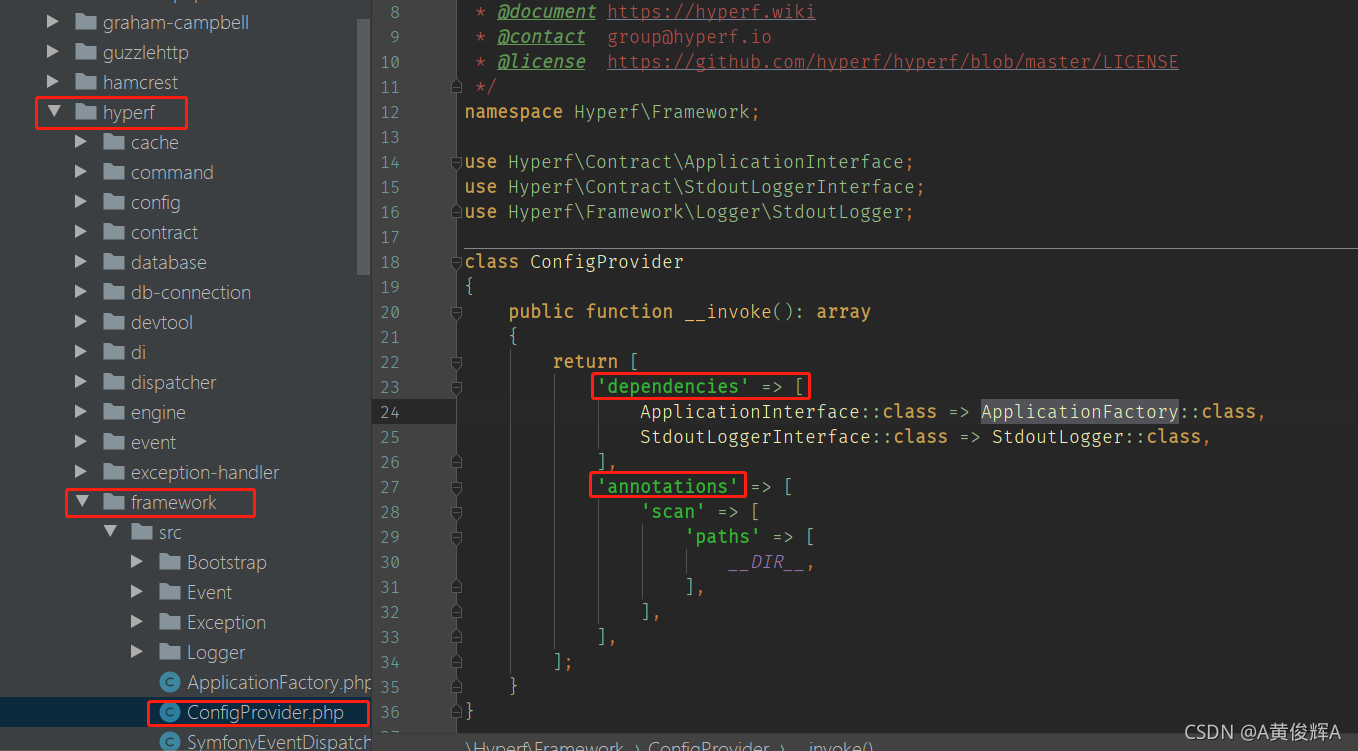Select the Event folder icon under src

(x=169, y=592)
